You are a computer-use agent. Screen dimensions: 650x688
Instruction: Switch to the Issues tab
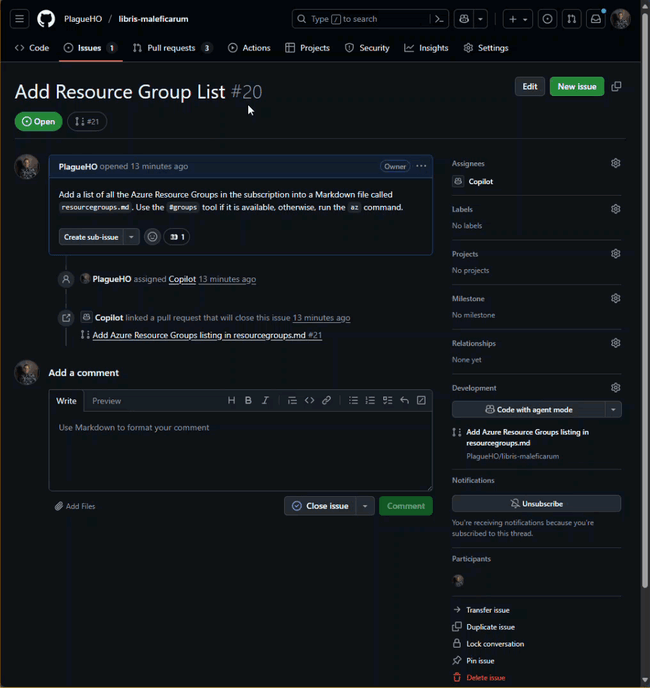click(90, 48)
